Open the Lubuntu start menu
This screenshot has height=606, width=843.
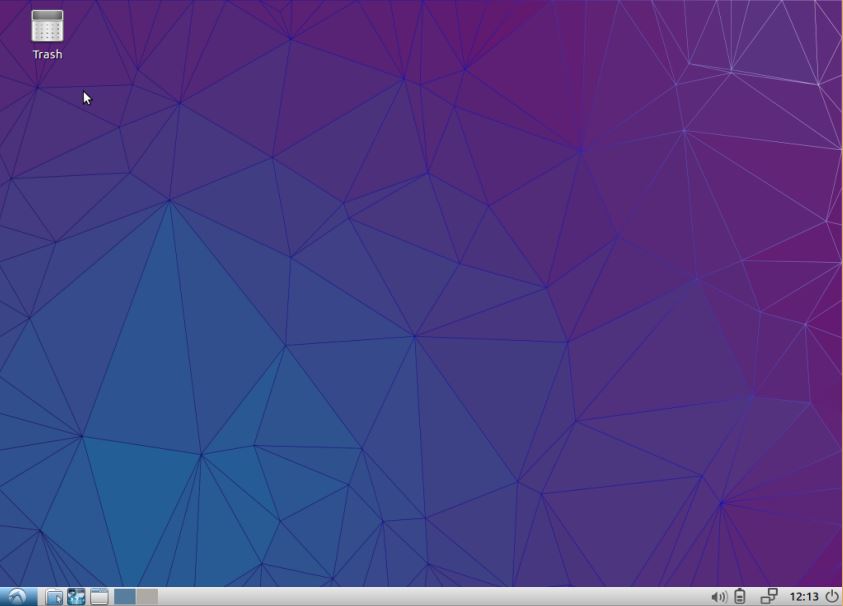coord(18,596)
